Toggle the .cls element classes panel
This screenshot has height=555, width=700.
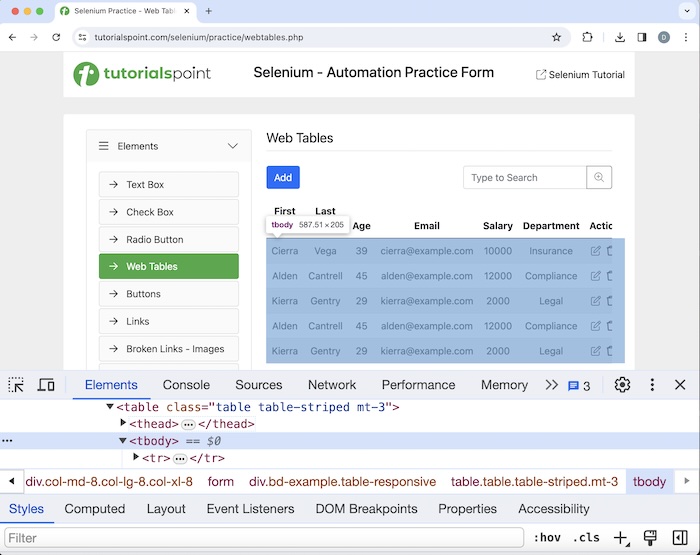pos(587,538)
